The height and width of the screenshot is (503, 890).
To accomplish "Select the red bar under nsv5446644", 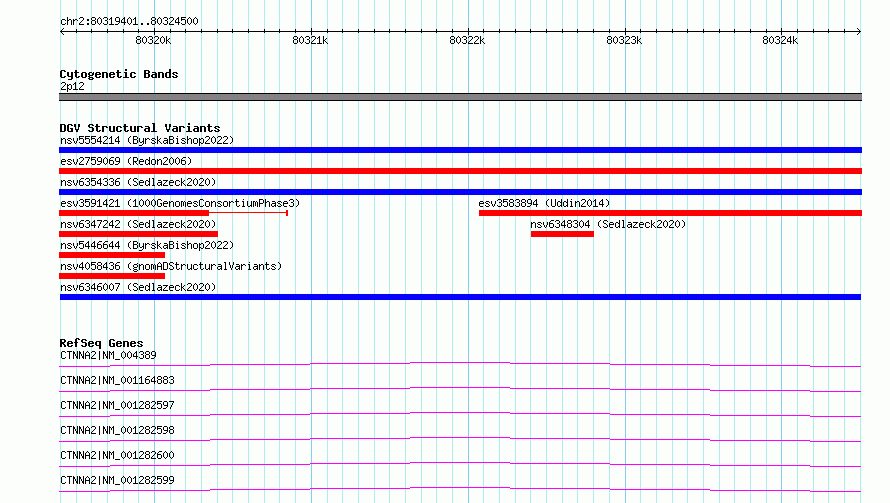I will point(112,255).
